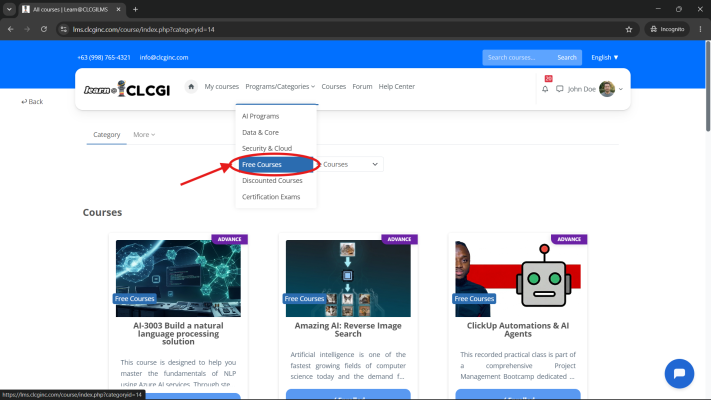Open the English language dropdown
711x400 pixels.
[x=604, y=58]
